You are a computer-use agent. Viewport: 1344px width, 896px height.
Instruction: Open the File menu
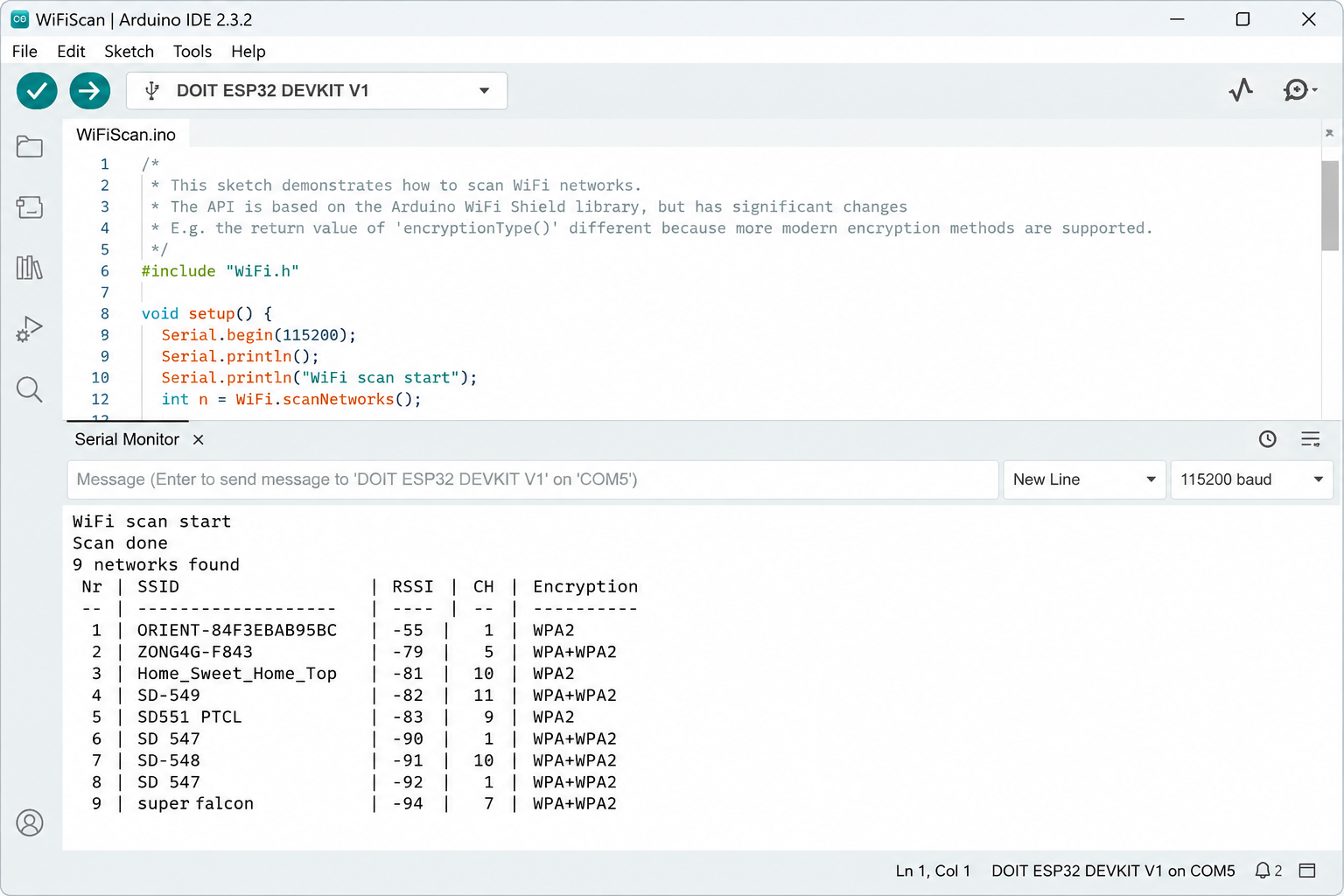(24, 52)
